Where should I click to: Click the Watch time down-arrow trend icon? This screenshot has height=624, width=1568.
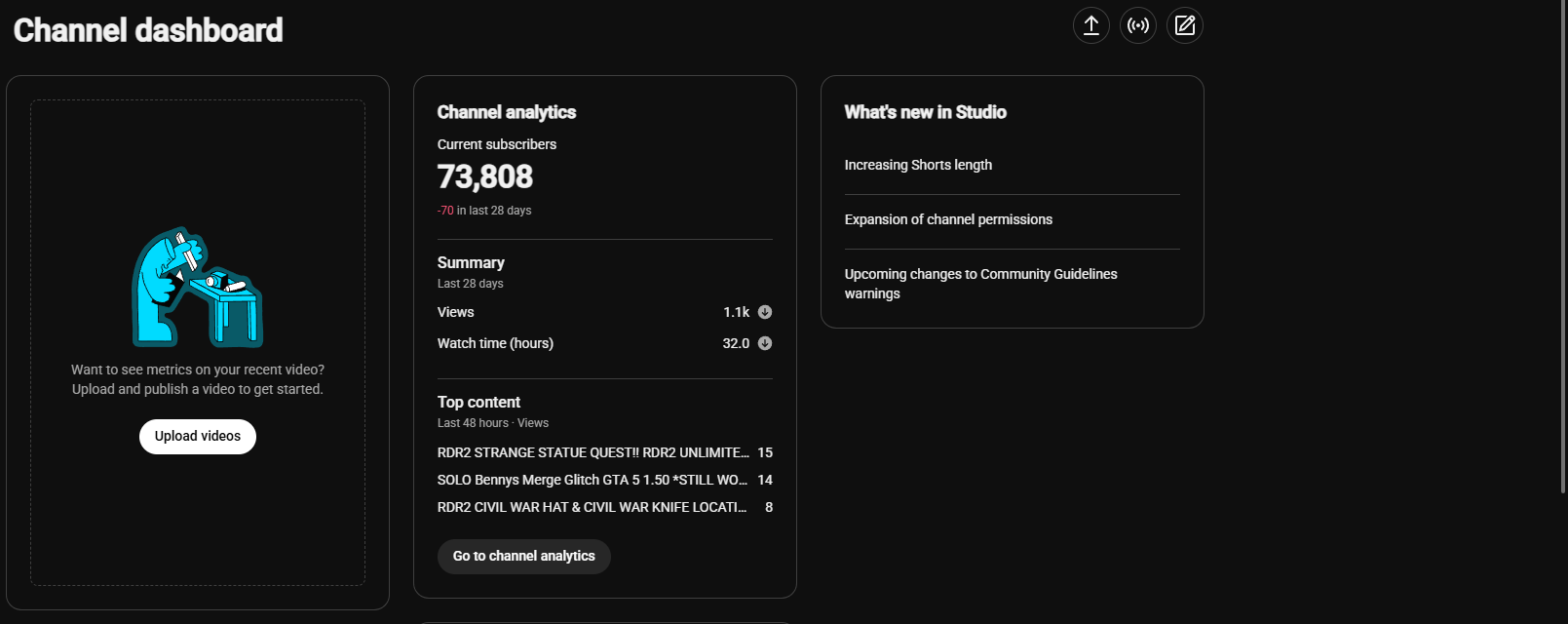click(x=765, y=343)
